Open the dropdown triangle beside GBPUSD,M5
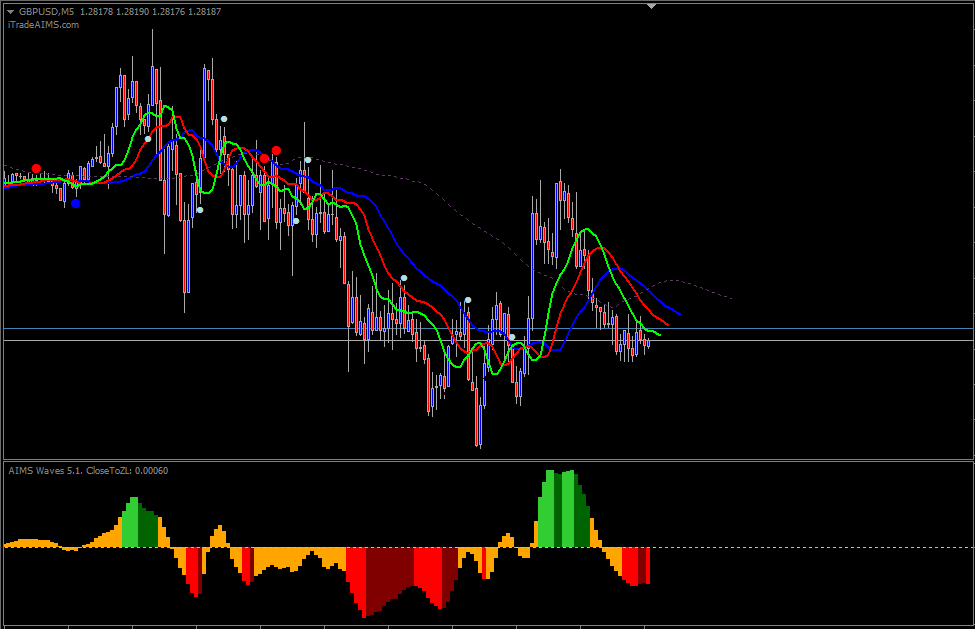The height and width of the screenshot is (629, 975). click(11, 12)
